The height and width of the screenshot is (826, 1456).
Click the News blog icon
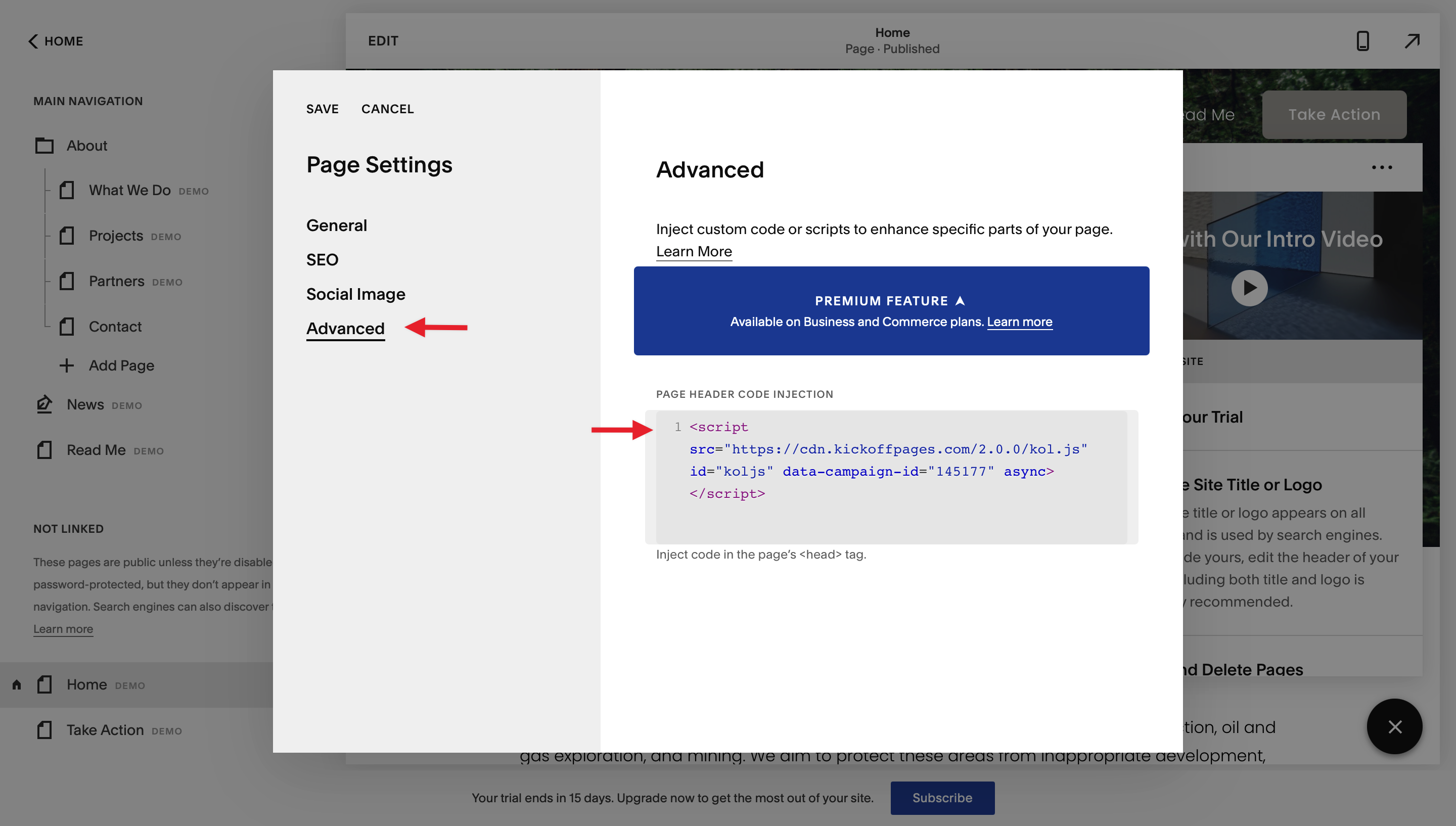pyautogui.click(x=44, y=404)
